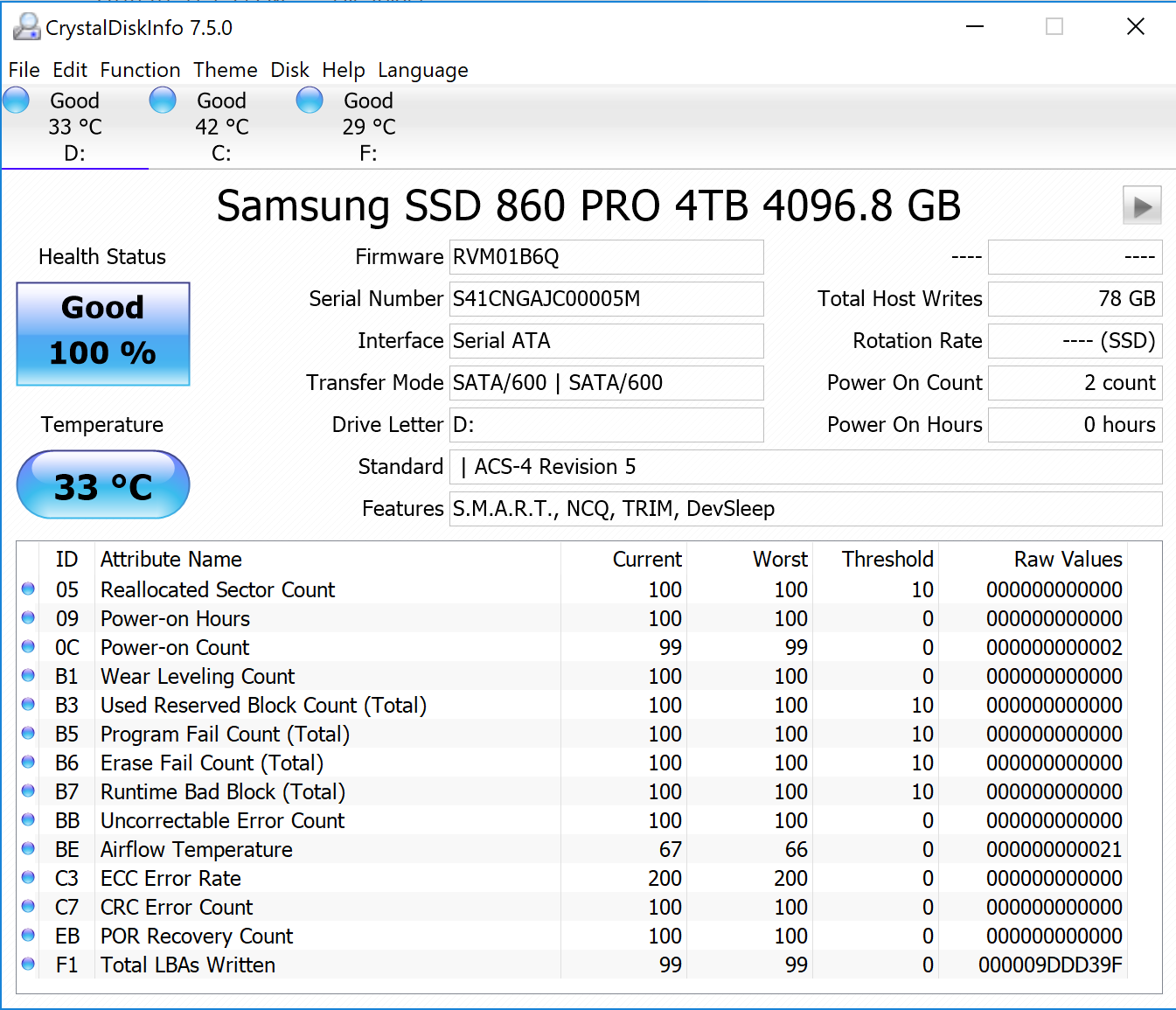
Task: Click the CrystalDiskInfo app icon in title bar
Action: click(26, 27)
